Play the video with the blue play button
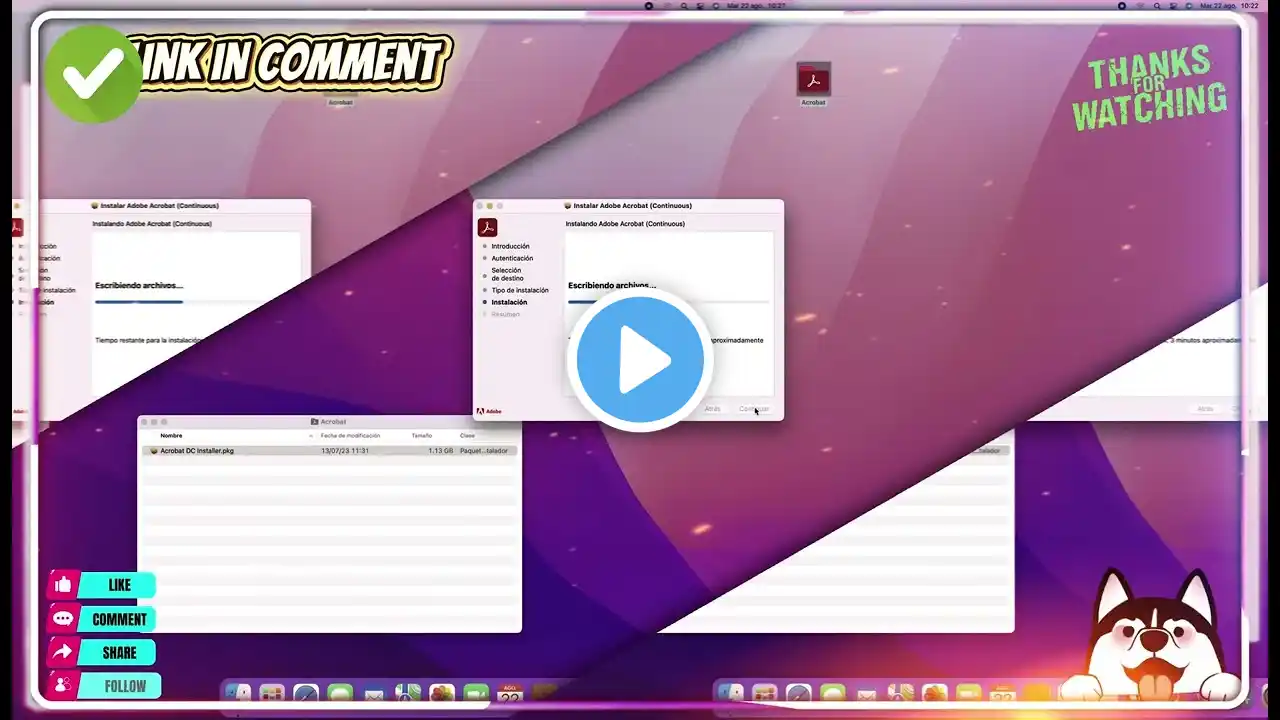Screen dimensions: 1280x720 [640, 360]
